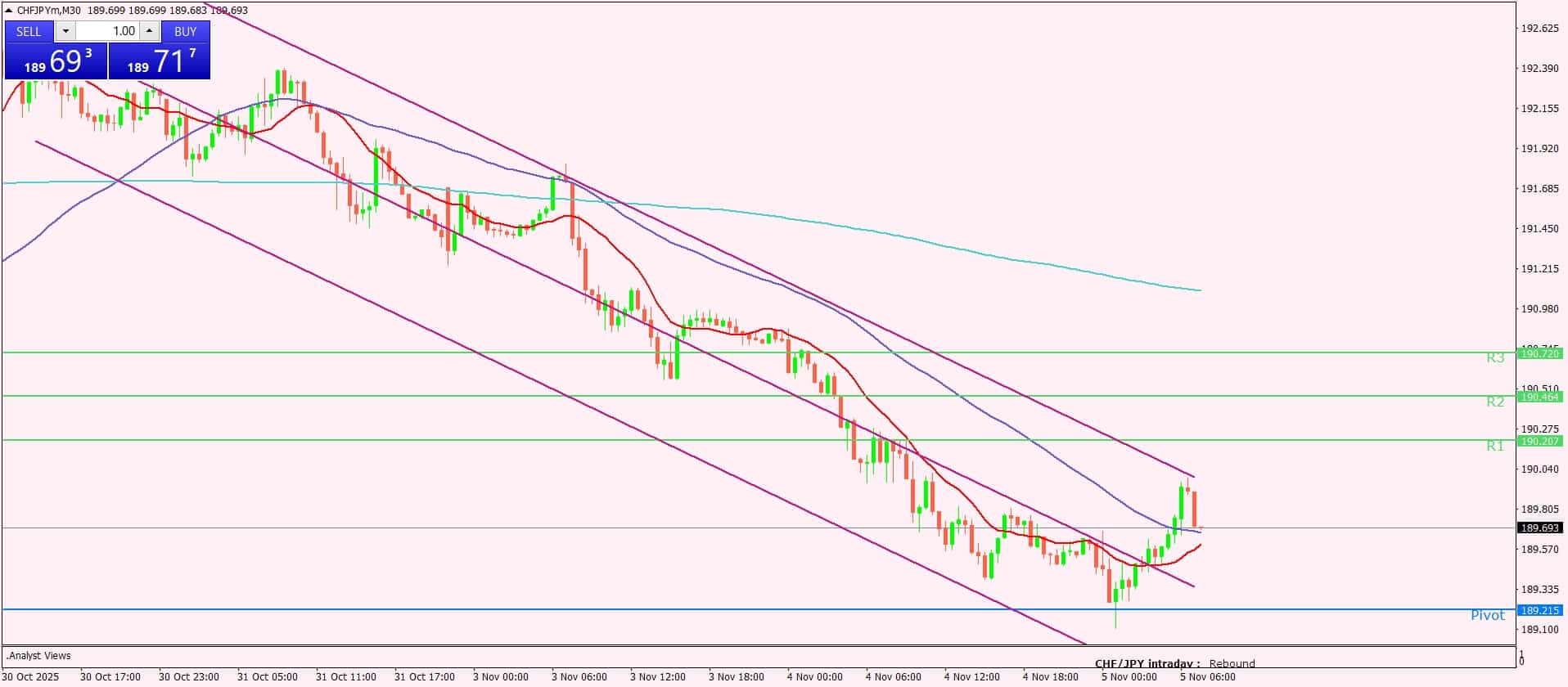Click the BUY one-click trading button
Screen dimensions: 1568x687
tap(186, 31)
